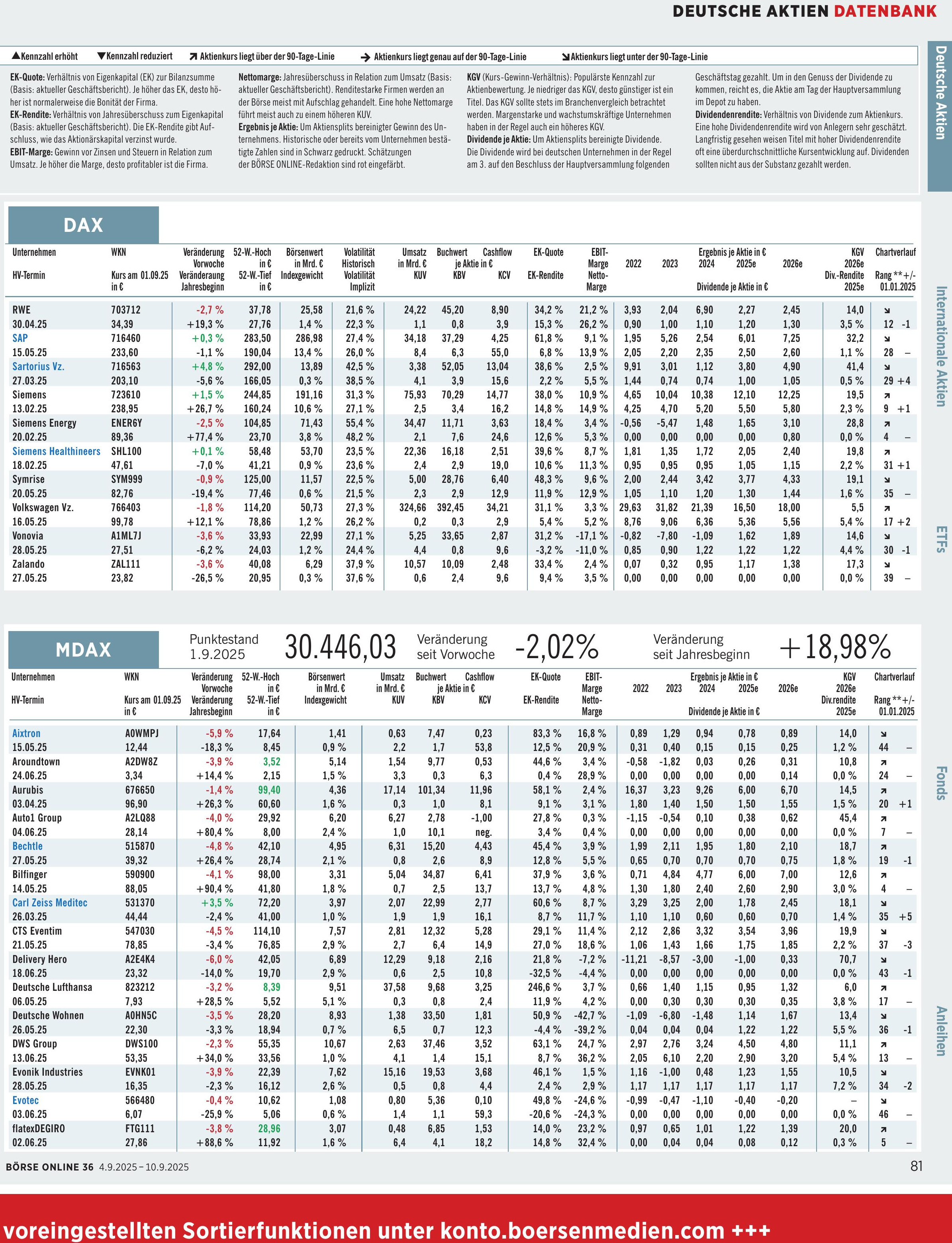Click the chart trend arrow for Symrise
The height and width of the screenshot is (1243, 952).
887,480
